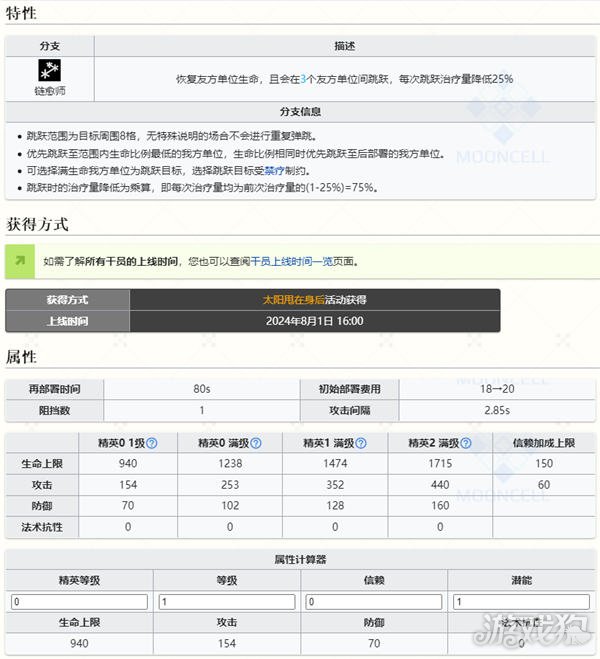Open help icon beside 精英0 满级
Image resolution: width=600 pixels, height=659 pixels.
point(255,443)
